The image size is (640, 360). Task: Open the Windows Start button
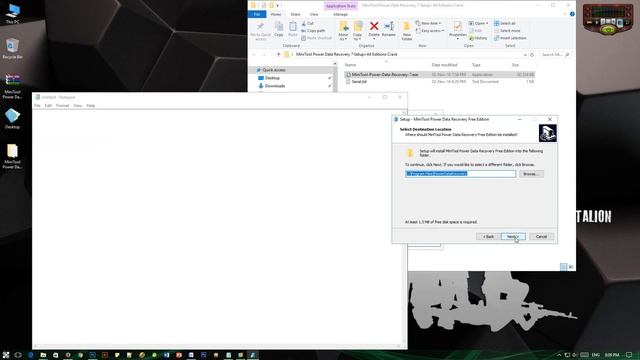(x=6, y=355)
